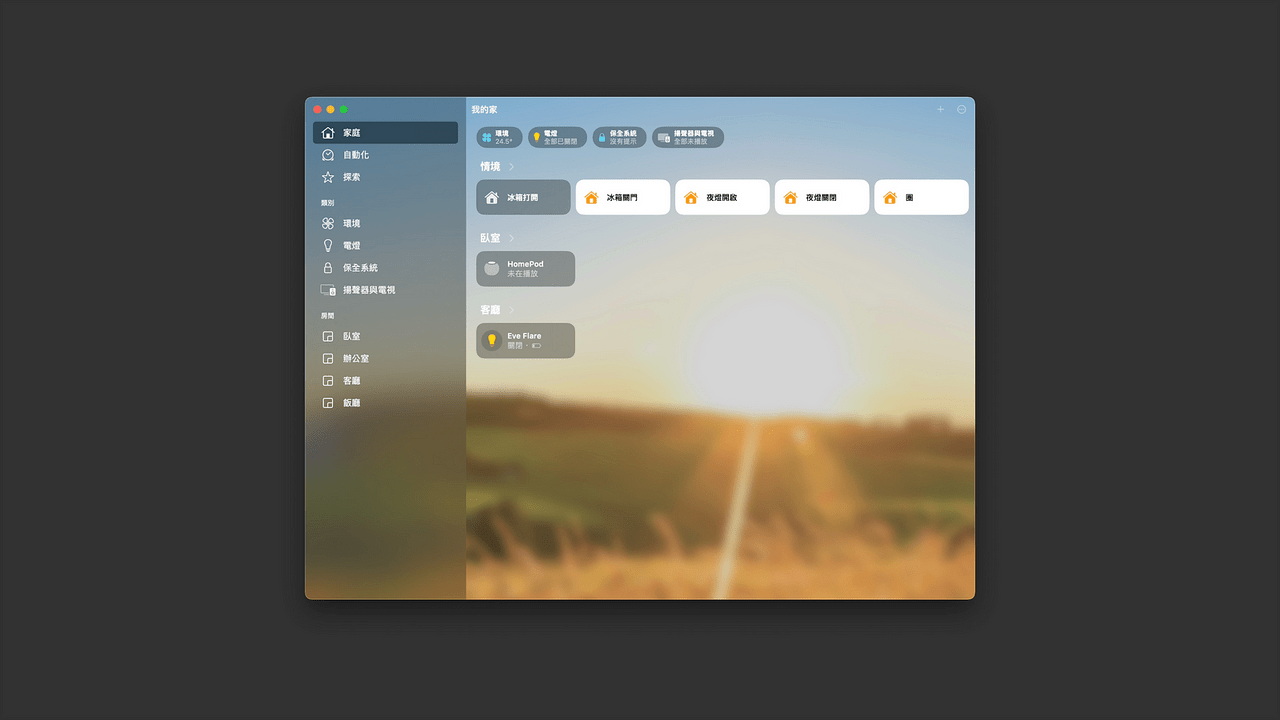Click the lightbulb icon in 電燈 chip
Image resolution: width=1280 pixels, height=720 pixels.
537,137
